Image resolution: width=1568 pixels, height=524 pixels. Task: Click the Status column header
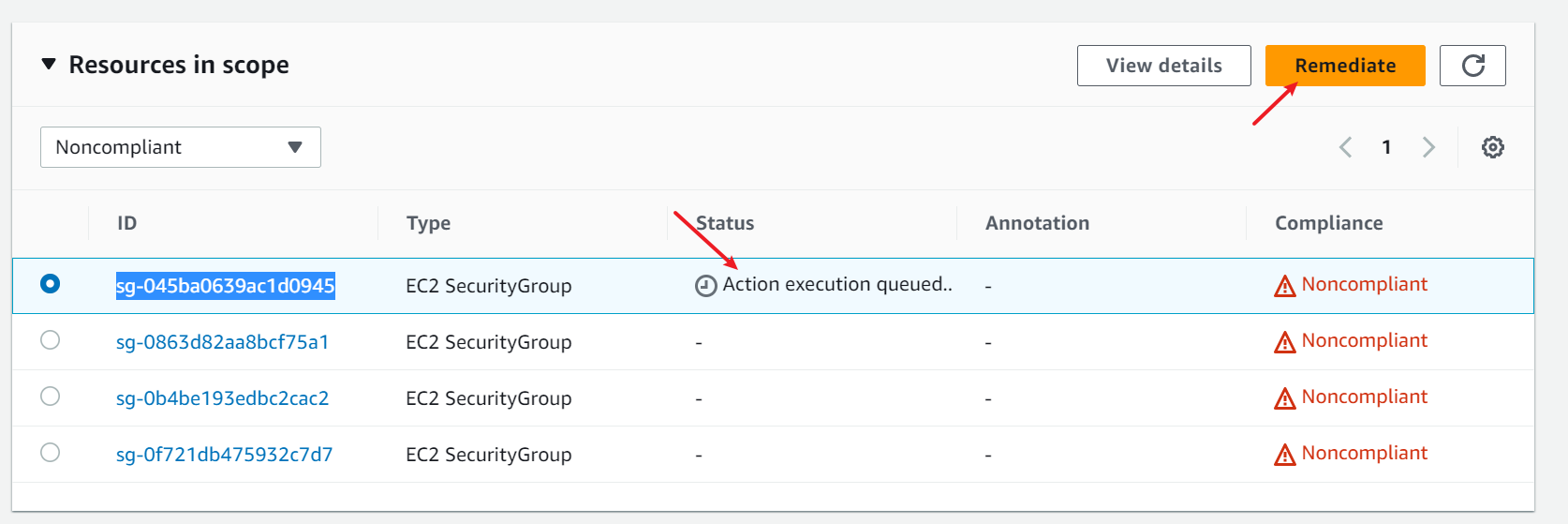(725, 223)
